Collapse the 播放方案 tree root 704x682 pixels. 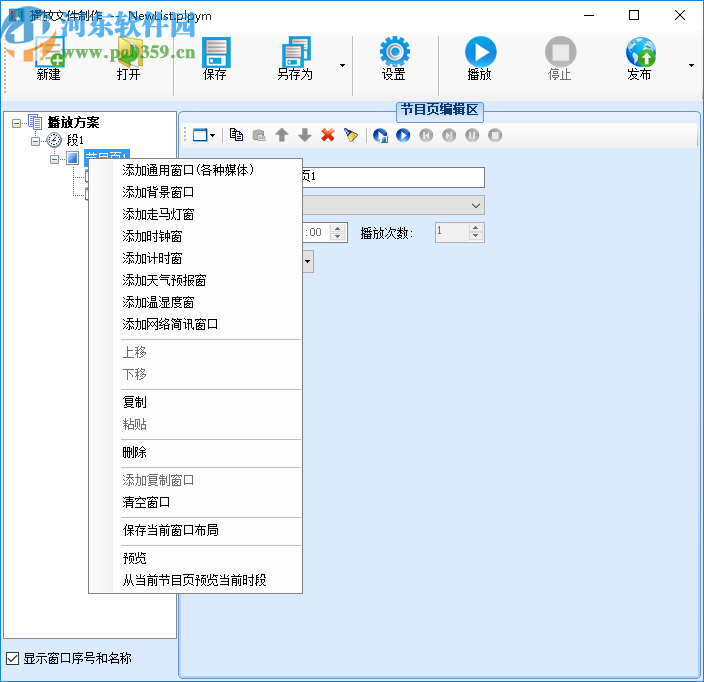tap(16, 123)
